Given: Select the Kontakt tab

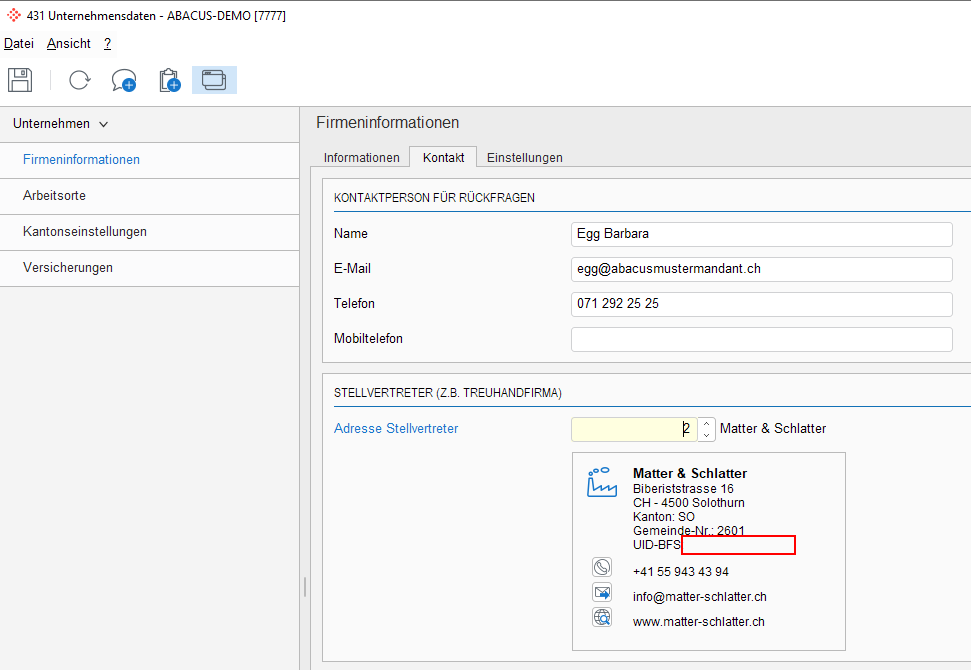Looking at the screenshot, I should click(443, 157).
